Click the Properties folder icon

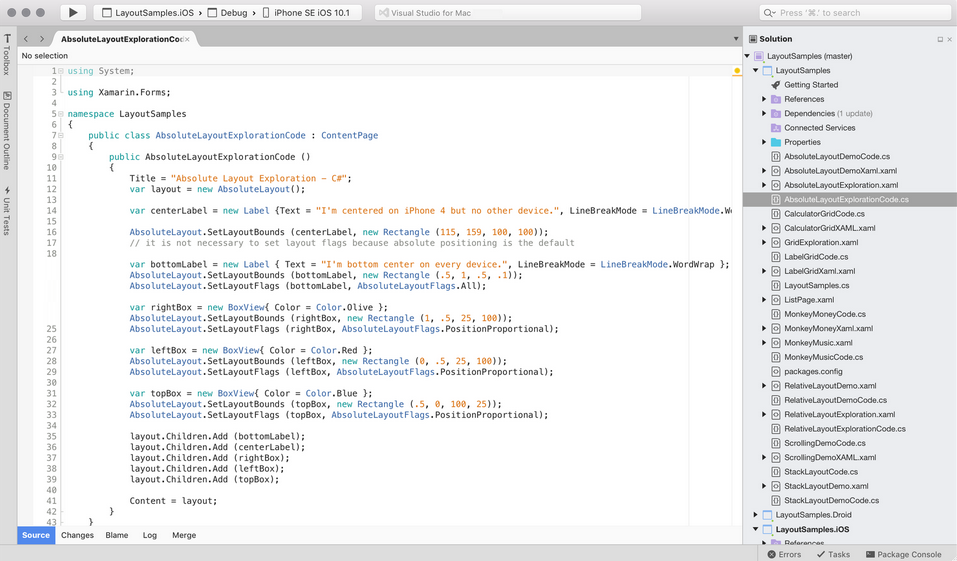776,142
